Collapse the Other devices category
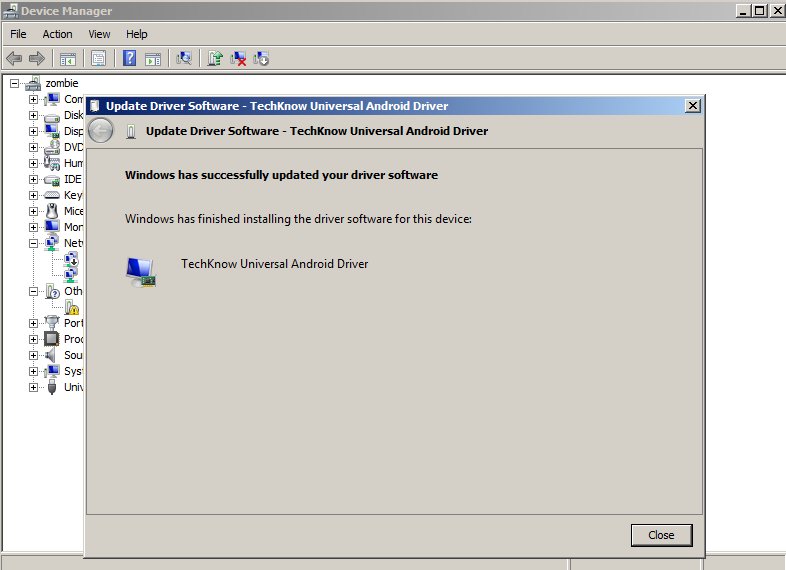 [33, 291]
